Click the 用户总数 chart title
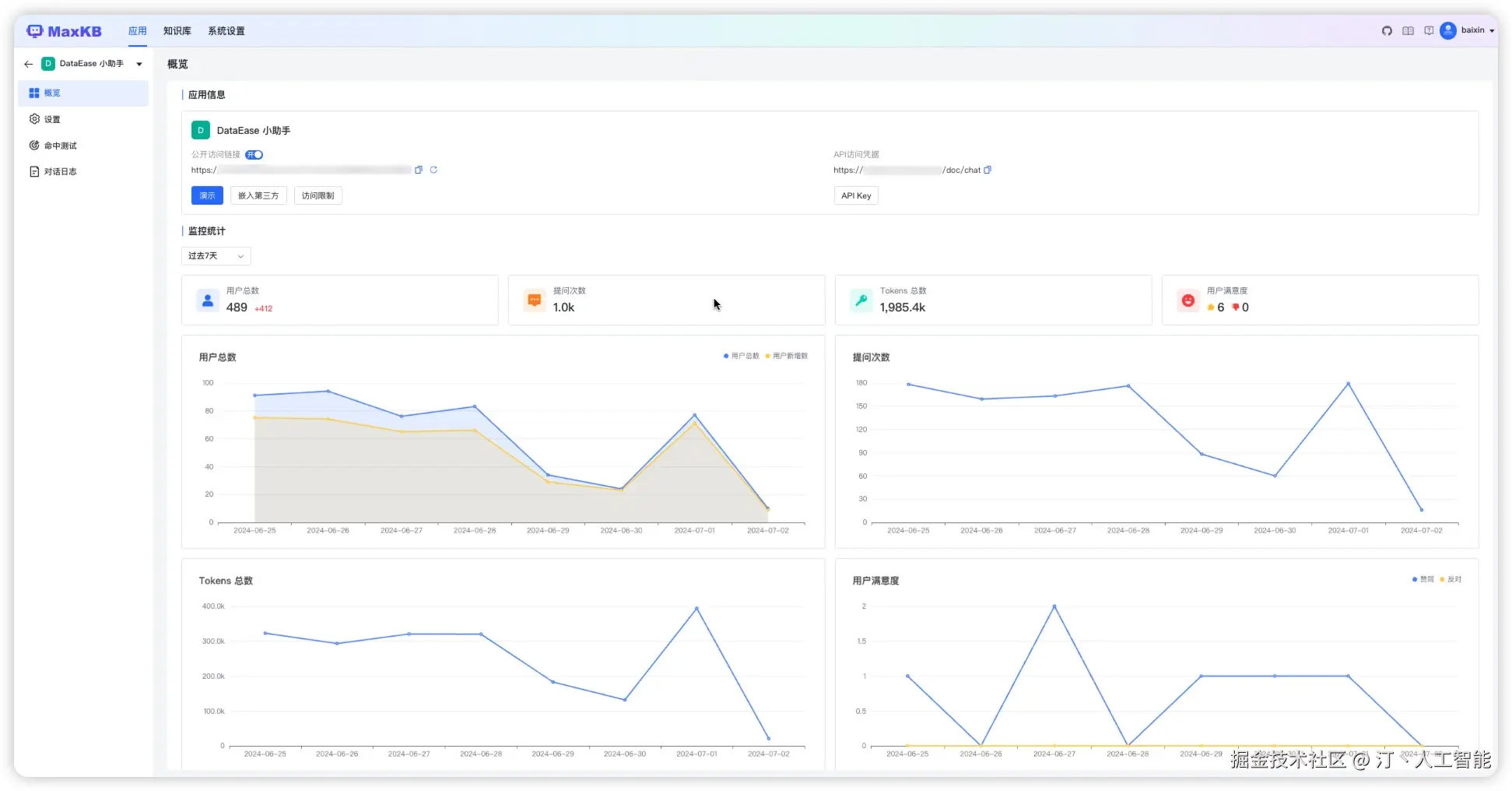The height and width of the screenshot is (791, 1512). point(217,357)
